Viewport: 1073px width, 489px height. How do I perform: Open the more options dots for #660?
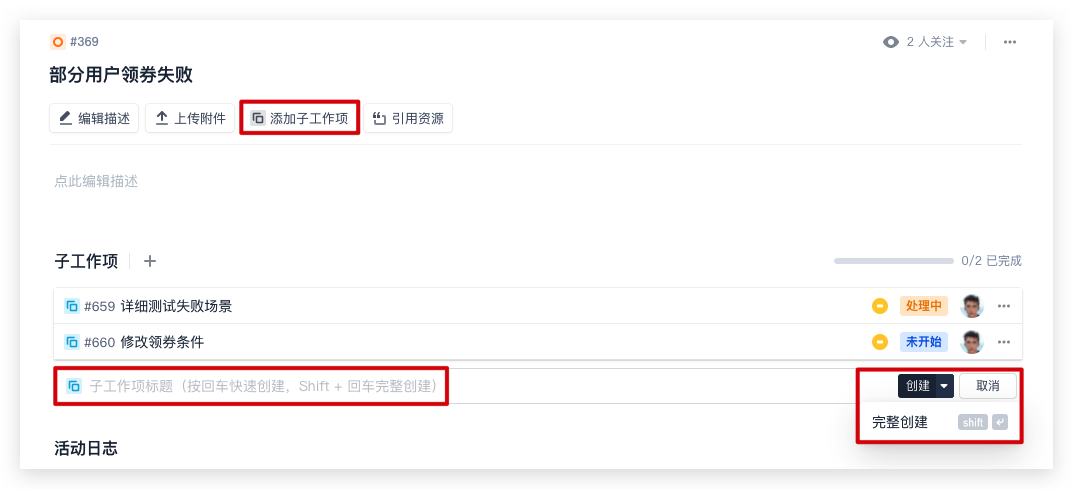(x=1004, y=342)
